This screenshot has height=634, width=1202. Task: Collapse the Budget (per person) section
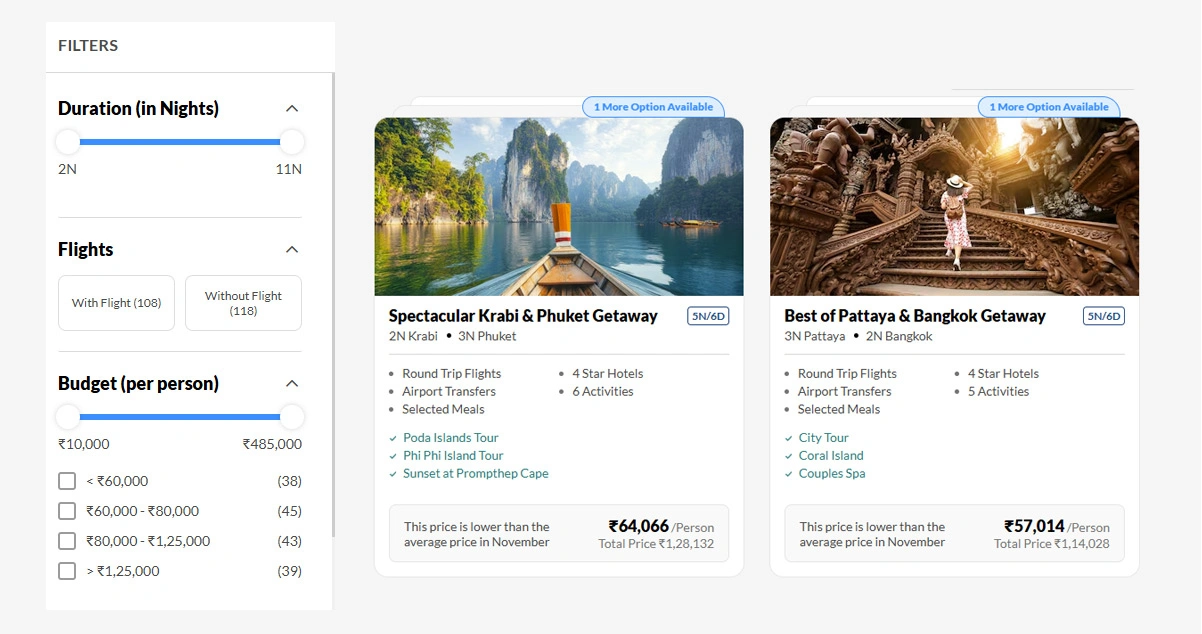[x=291, y=383]
